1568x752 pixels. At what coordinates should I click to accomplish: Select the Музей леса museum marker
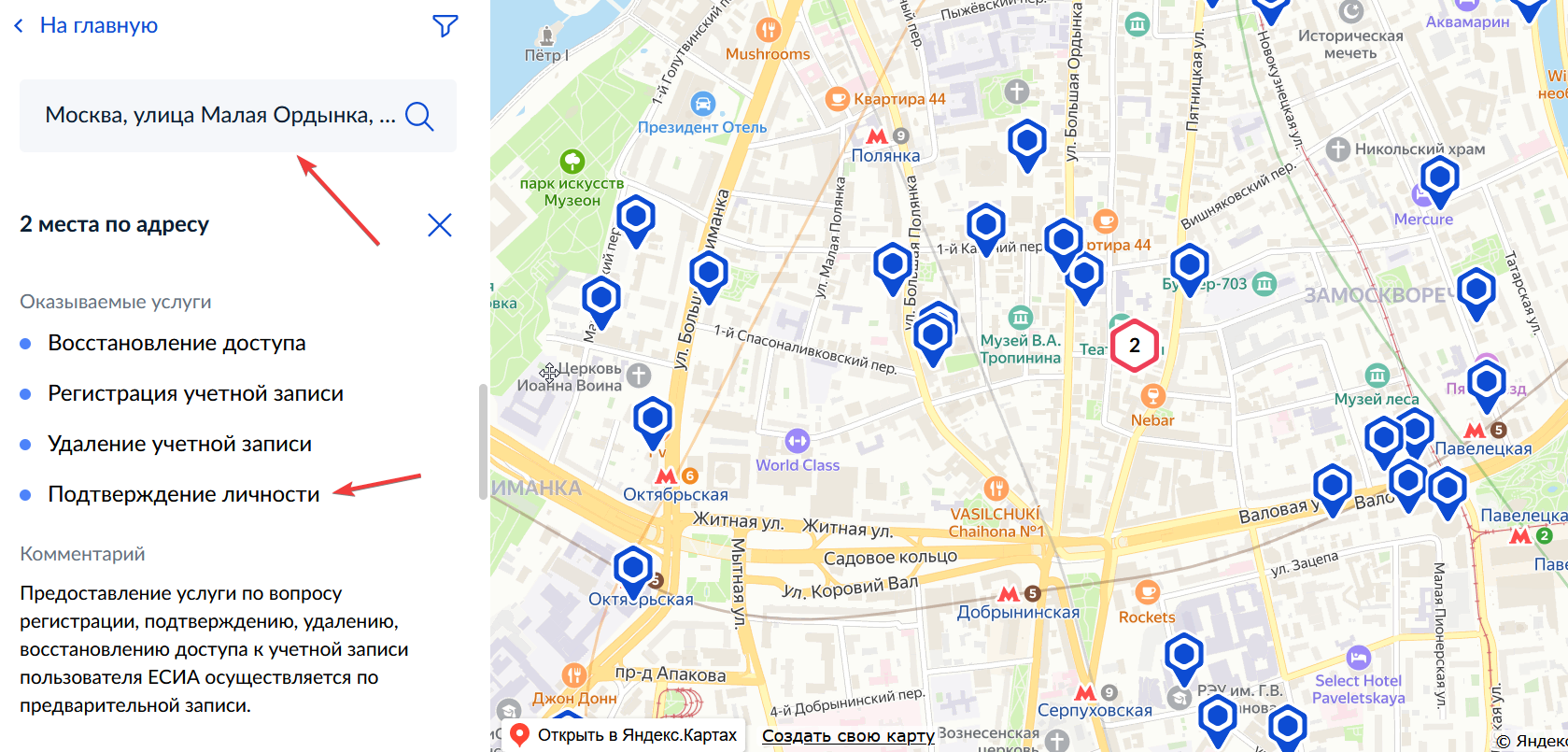[1377, 376]
